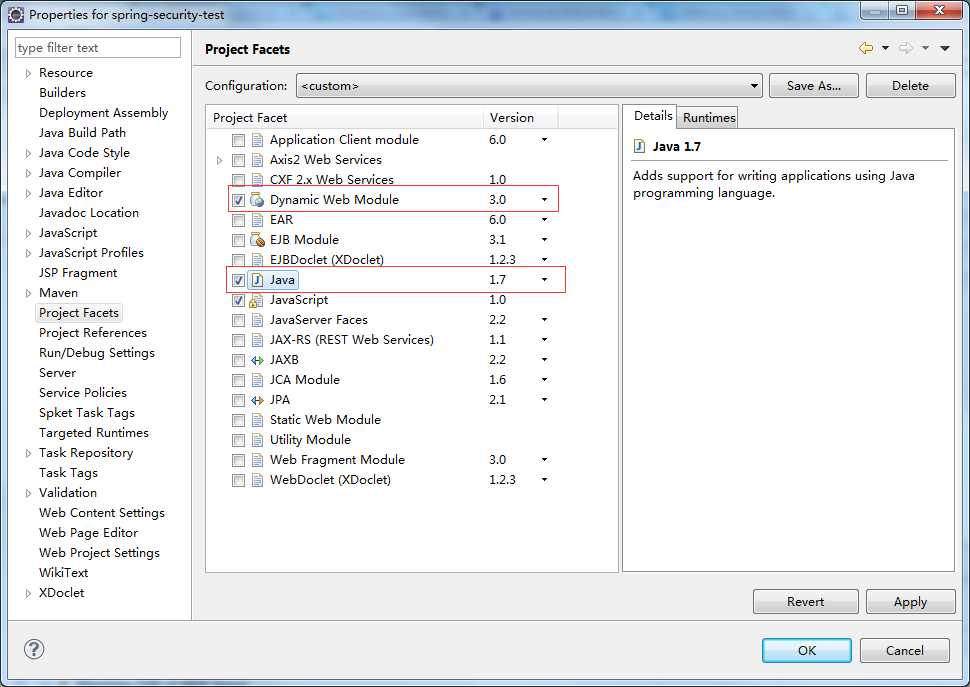Click the JavaServer Faces document icon
The width and height of the screenshot is (970, 687).
257,320
